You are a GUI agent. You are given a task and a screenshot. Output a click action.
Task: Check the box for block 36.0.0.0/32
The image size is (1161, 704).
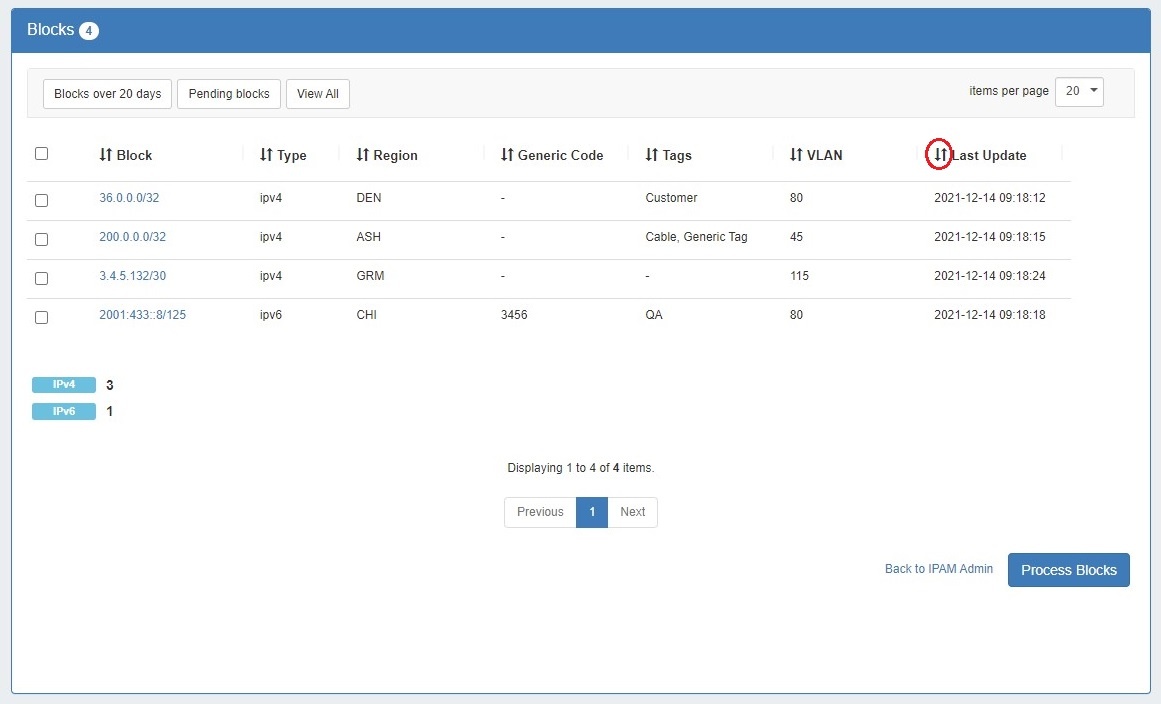coord(41,200)
